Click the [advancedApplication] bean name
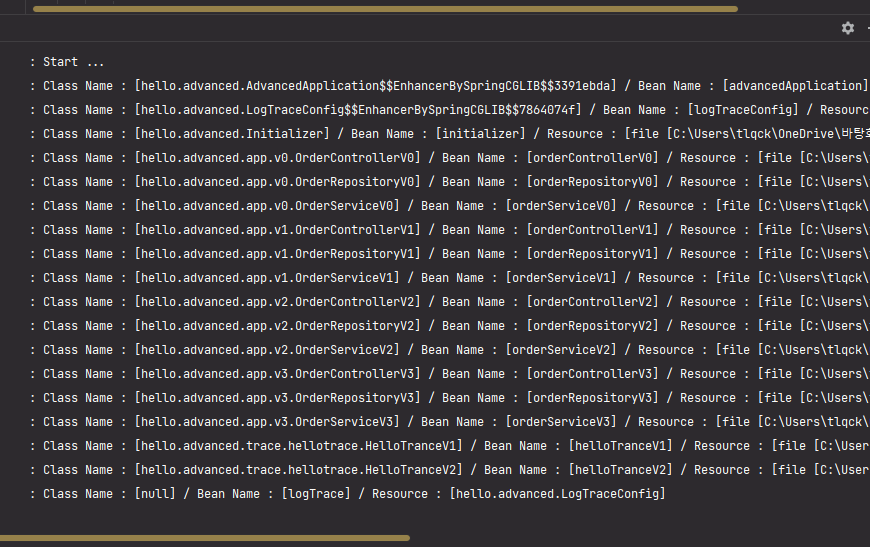 click(x=795, y=85)
